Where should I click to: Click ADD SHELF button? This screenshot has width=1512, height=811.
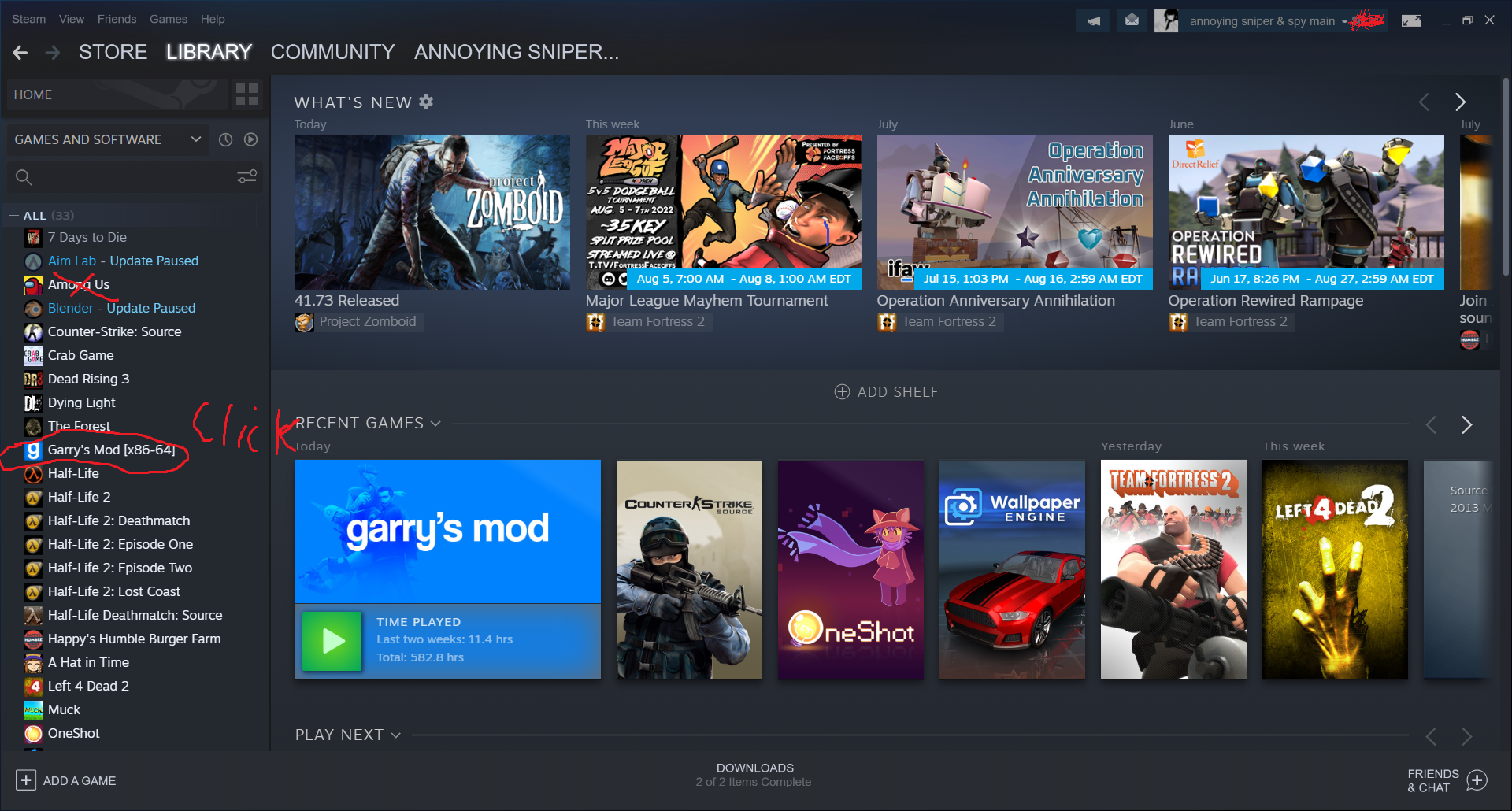886,392
